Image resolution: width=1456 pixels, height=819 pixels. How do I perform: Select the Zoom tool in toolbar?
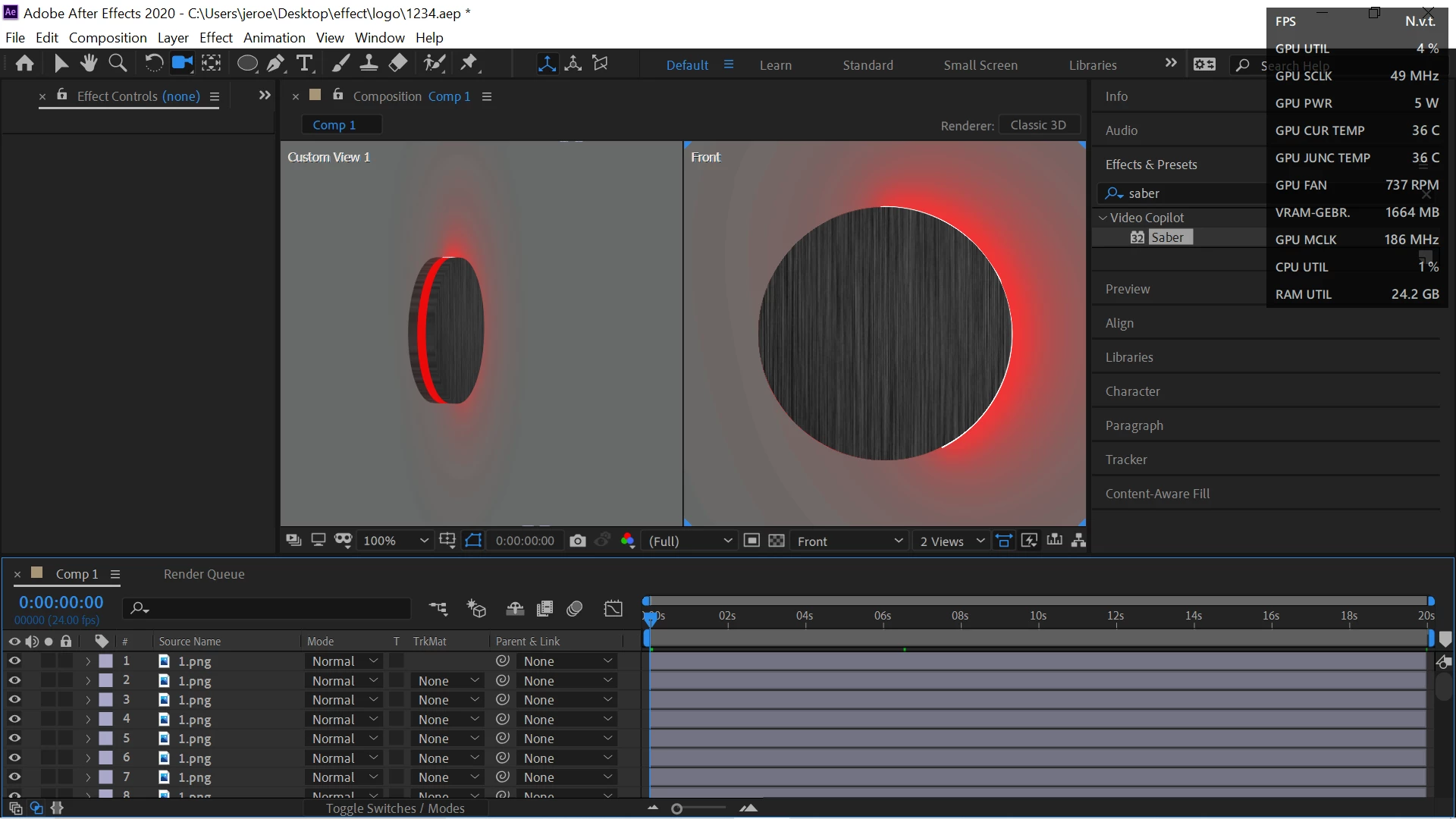pyautogui.click(x=118, y=64)
